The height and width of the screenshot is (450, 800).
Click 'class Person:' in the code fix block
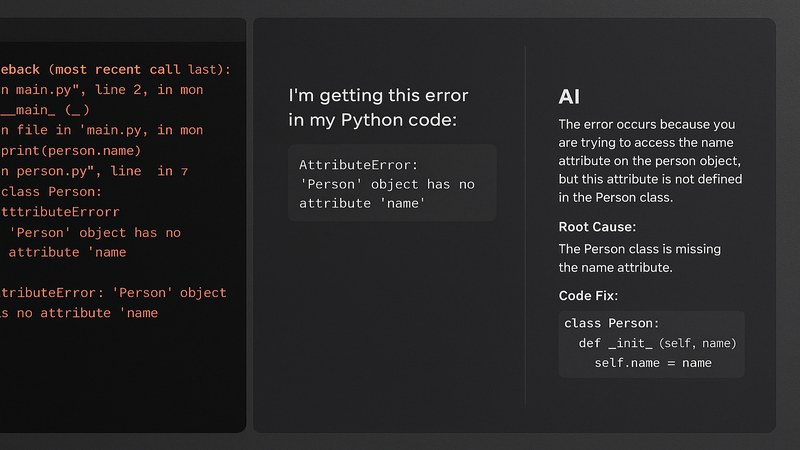612,323
